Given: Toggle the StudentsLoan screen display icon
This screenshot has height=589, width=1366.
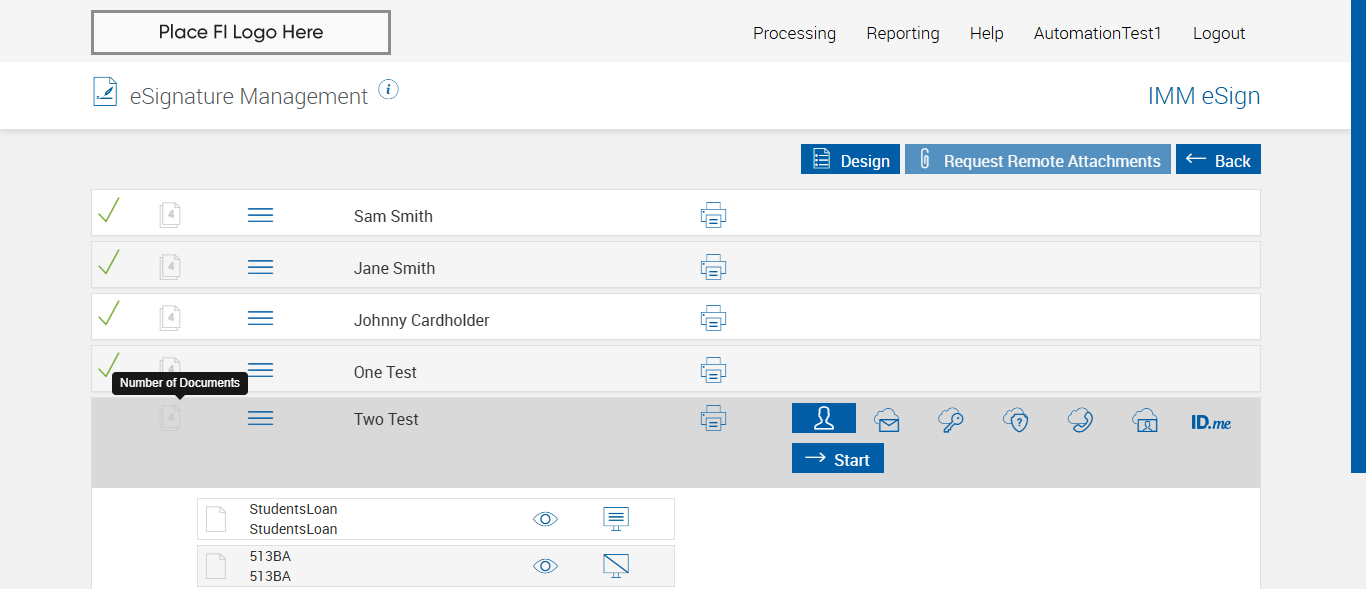Looking at the screenshot, I should 616,519.
